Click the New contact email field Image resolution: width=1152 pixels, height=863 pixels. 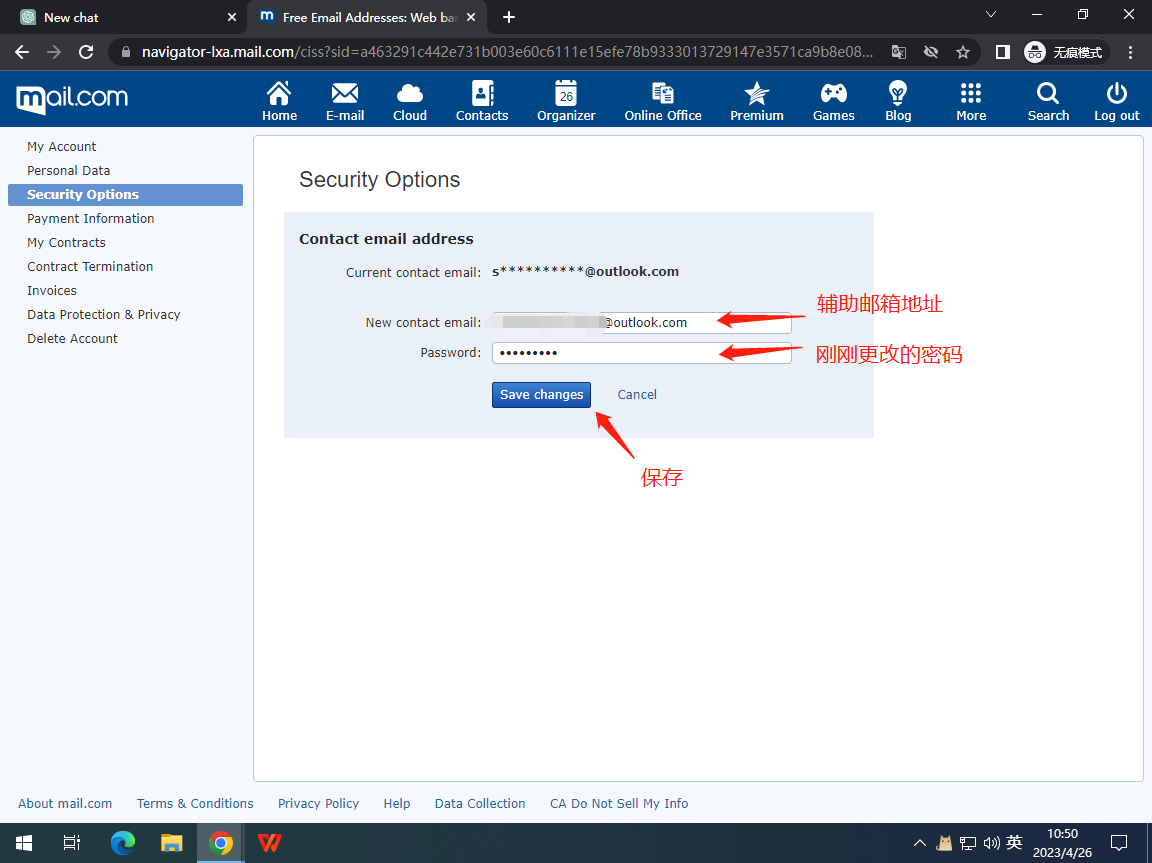(x=640, y=323)
